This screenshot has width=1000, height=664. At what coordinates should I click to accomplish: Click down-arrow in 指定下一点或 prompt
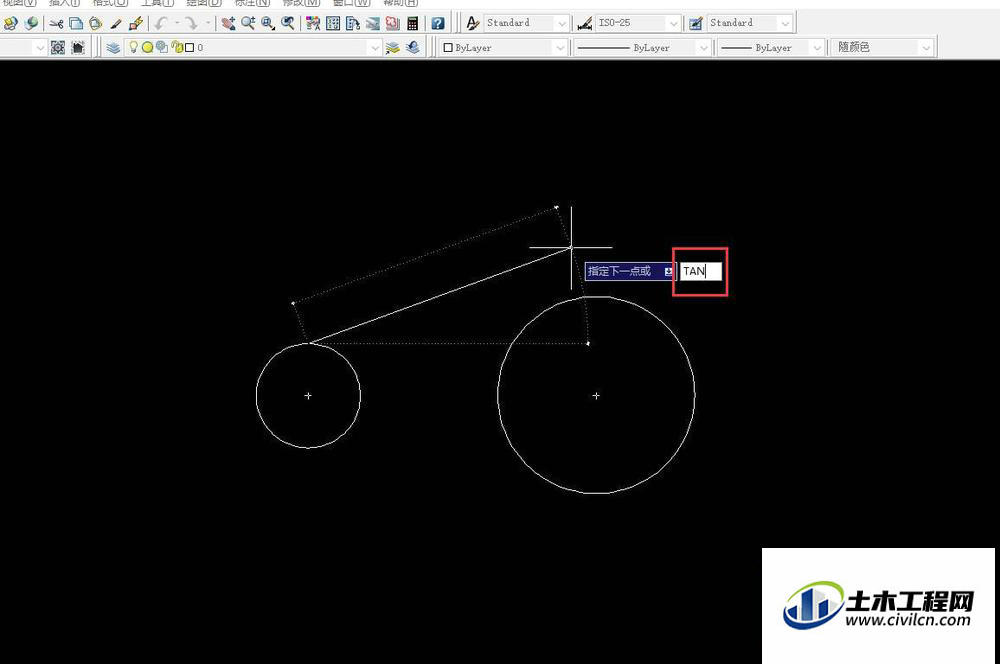[668, 272]
